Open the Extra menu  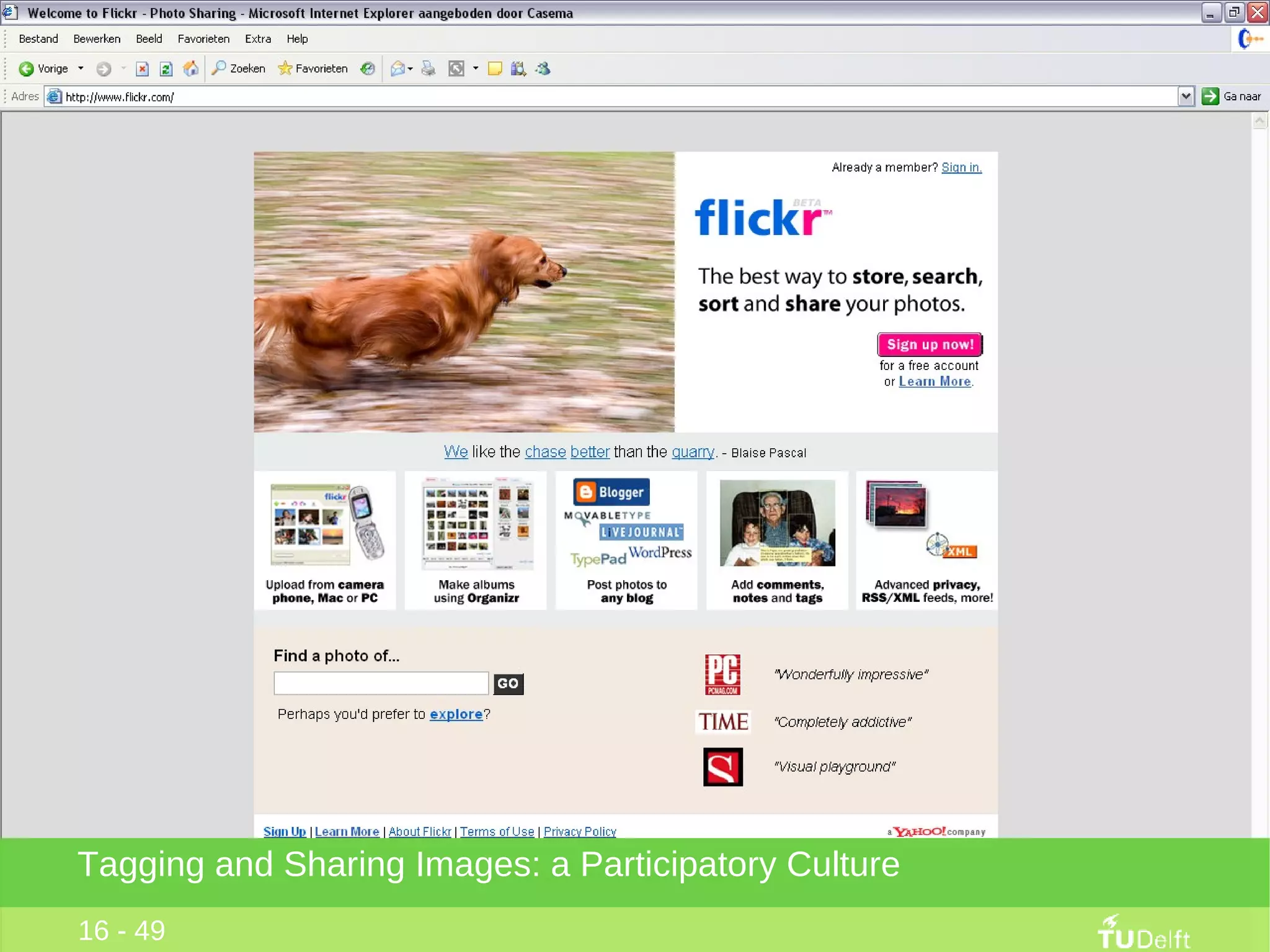click(x=258, y=39)
